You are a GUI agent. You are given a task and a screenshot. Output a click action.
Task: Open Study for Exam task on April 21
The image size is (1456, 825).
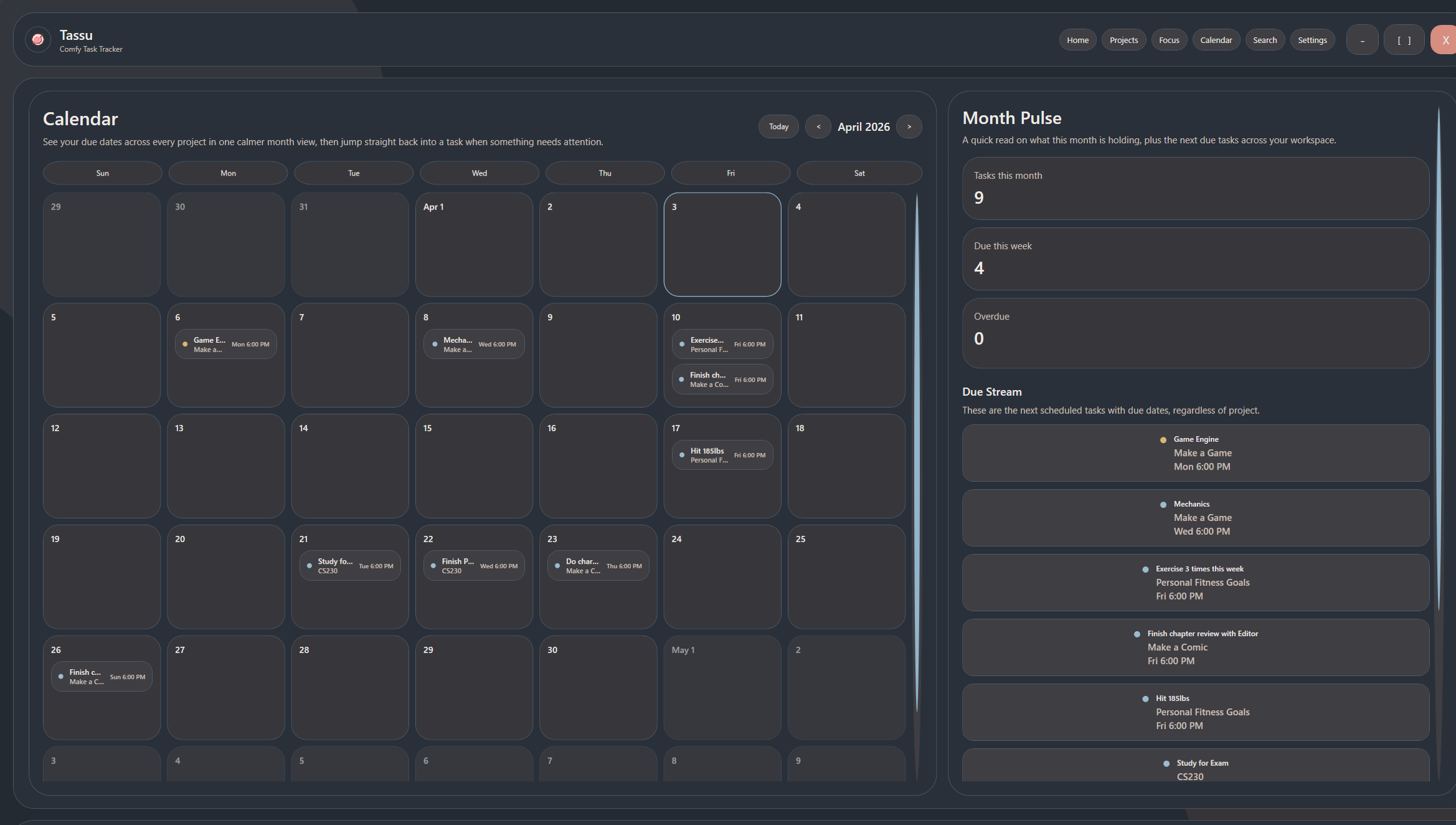tap(350, 566)
